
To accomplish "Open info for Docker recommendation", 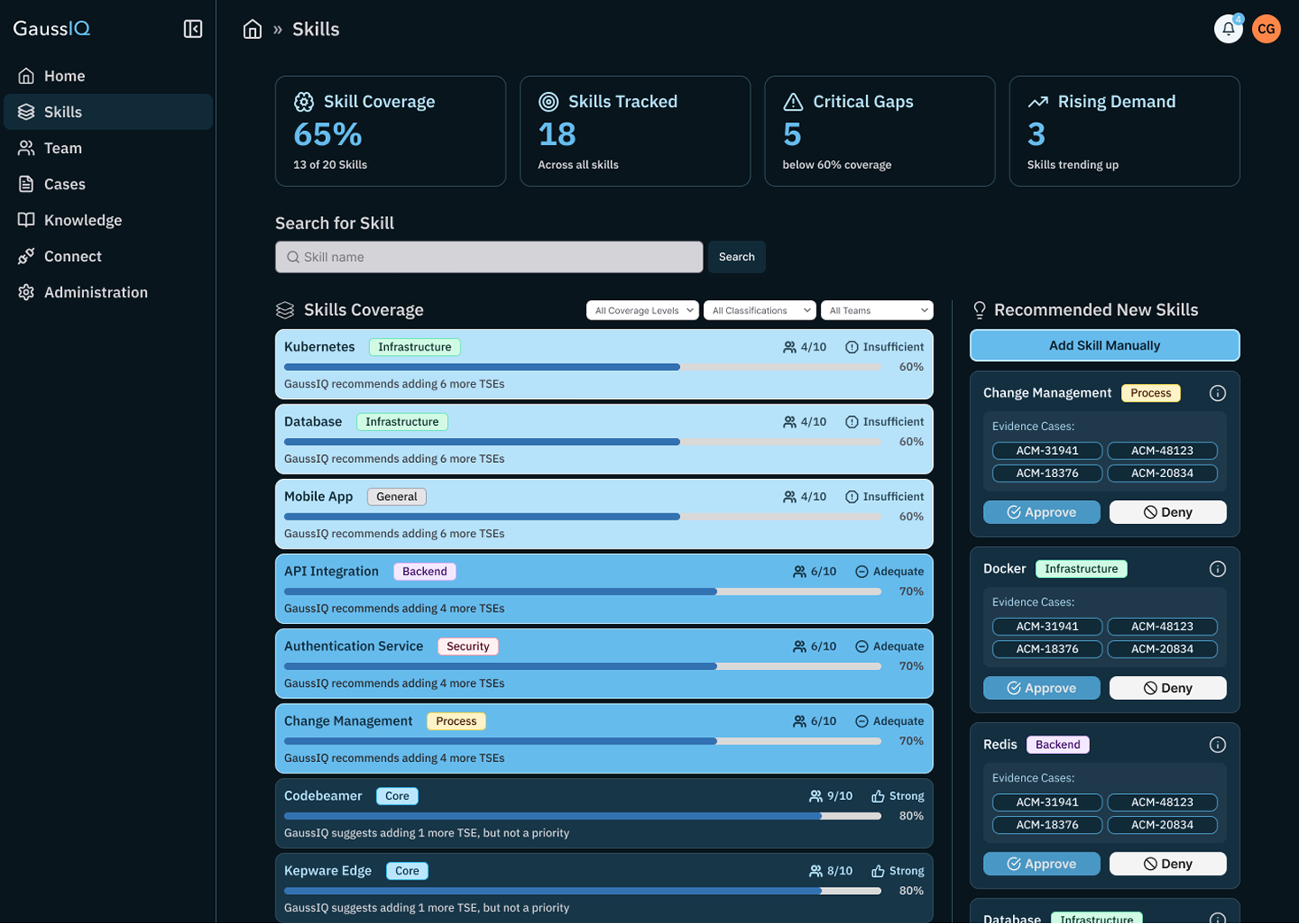I will 1218,569.
